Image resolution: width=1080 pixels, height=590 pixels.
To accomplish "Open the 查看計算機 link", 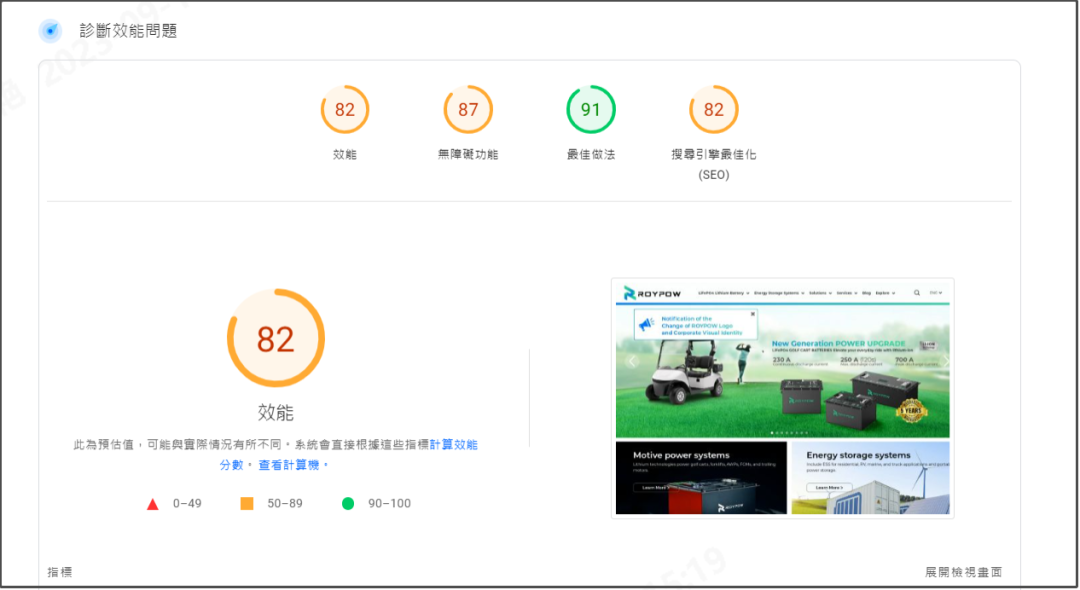I will pyautogui.click(x=292, y=465).
